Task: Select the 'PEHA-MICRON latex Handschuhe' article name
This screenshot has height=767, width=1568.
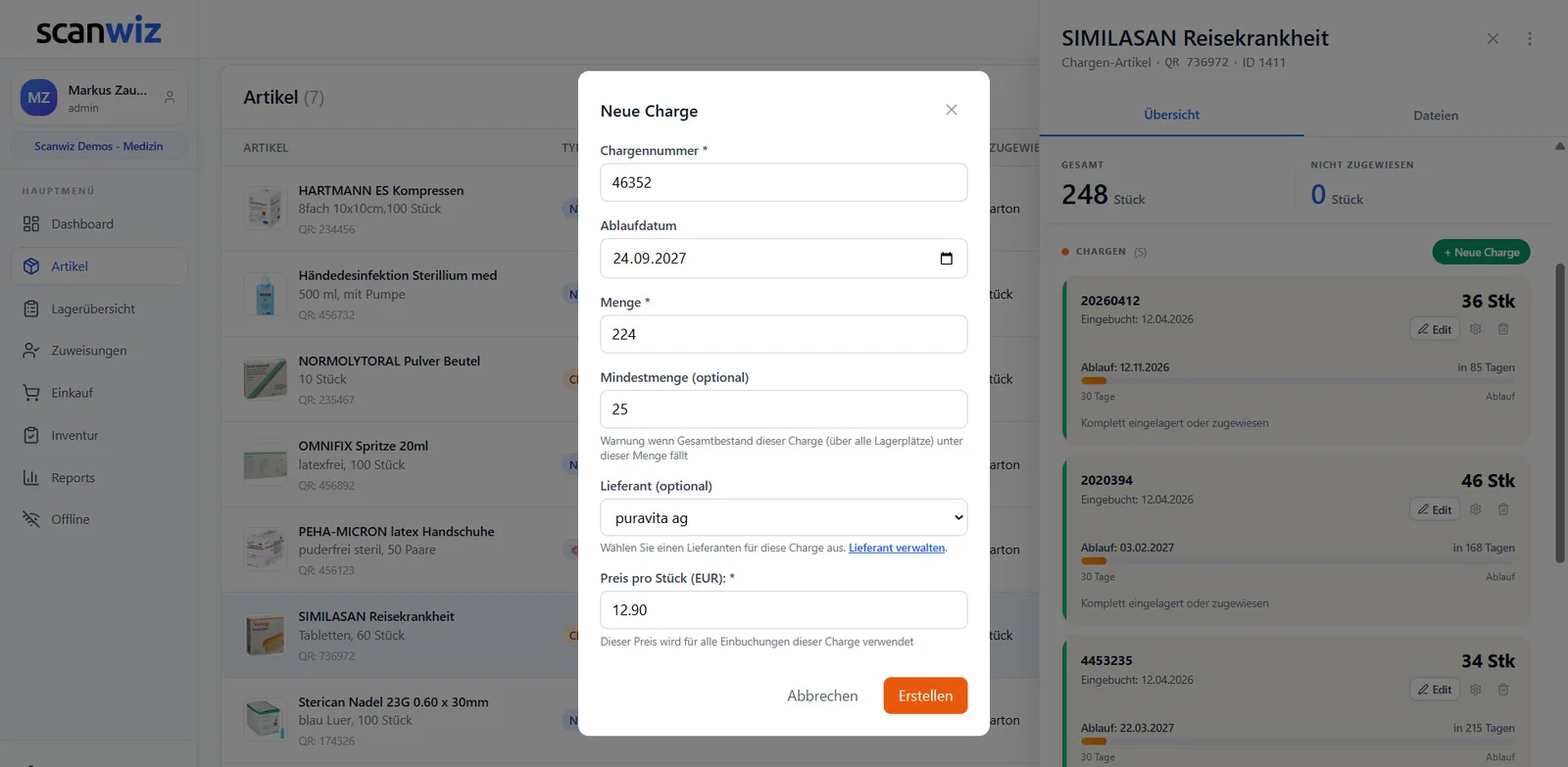Action: pyautogui.click(x=397, y=532)
